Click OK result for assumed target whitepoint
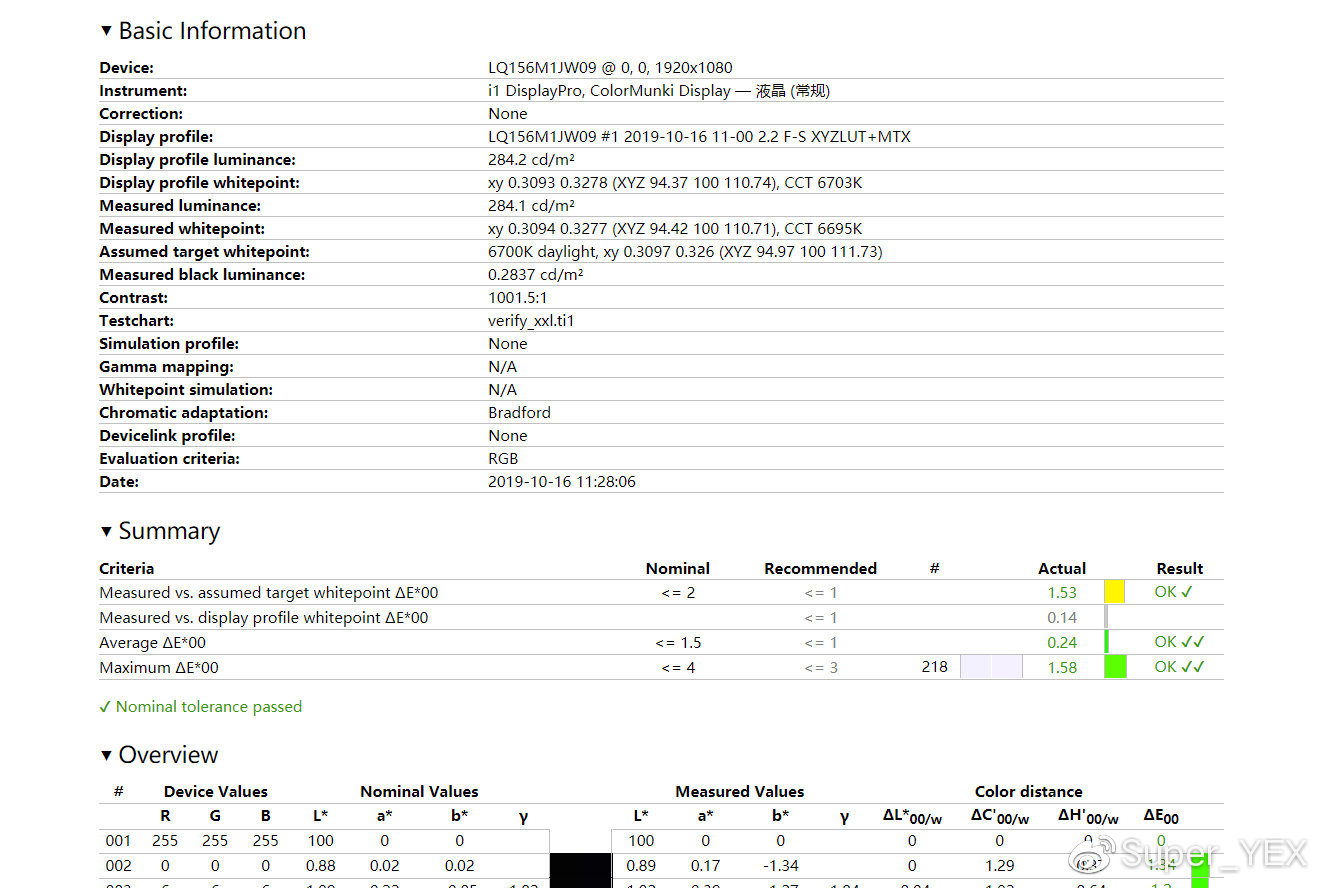 [x=1173, y=592]
